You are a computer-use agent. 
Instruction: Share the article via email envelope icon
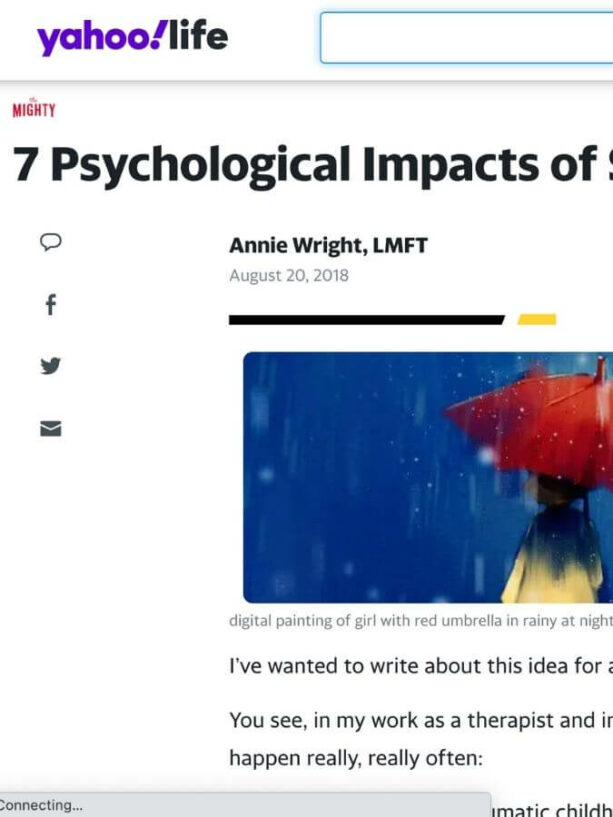[x=51, y=428]
